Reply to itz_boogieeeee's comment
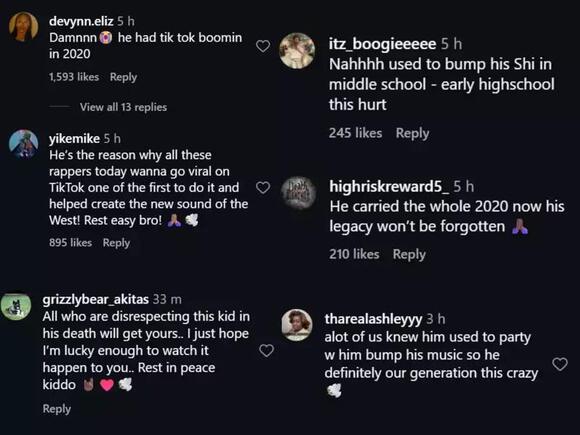Screen dimensions: 580x435 [412, 133]
